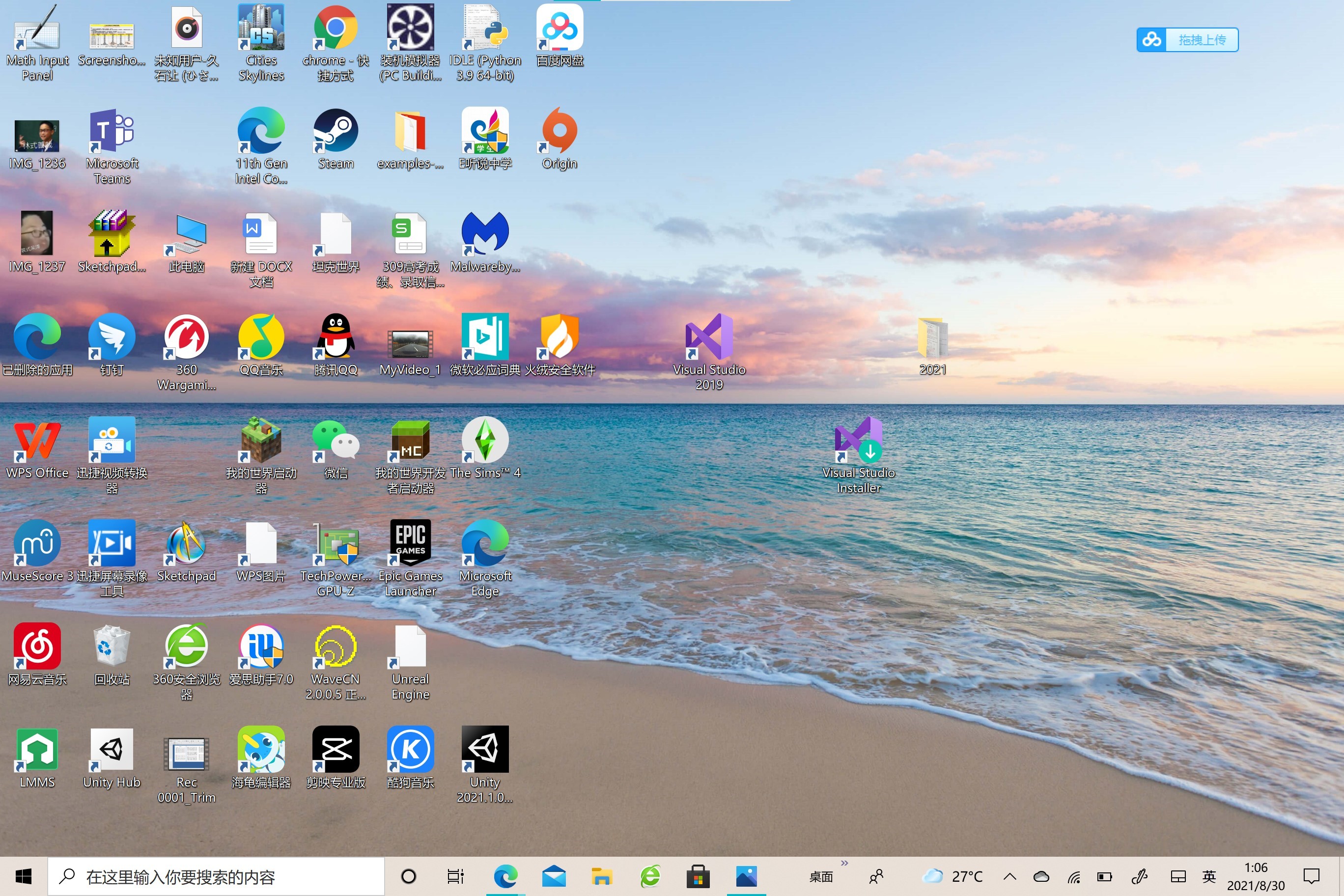Screen dimensions: 1344x896
Task: Open Microsoft Edge from the taskbar
Action: pyautogui.click(x=505, y=876)
